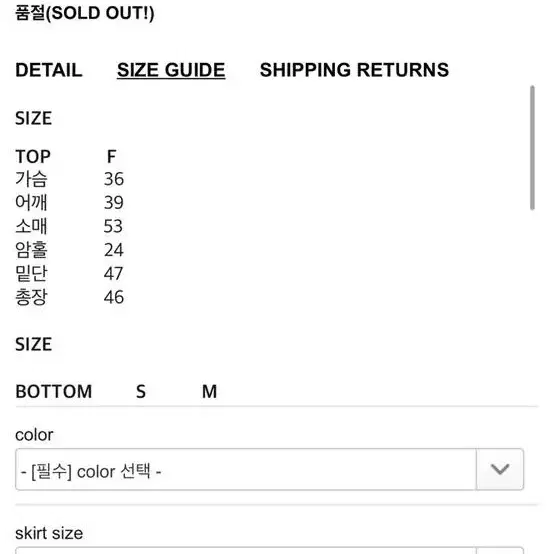Expand the color selection dropdown arrow
This screenshot has width=554, height=554.
[500, 469]
